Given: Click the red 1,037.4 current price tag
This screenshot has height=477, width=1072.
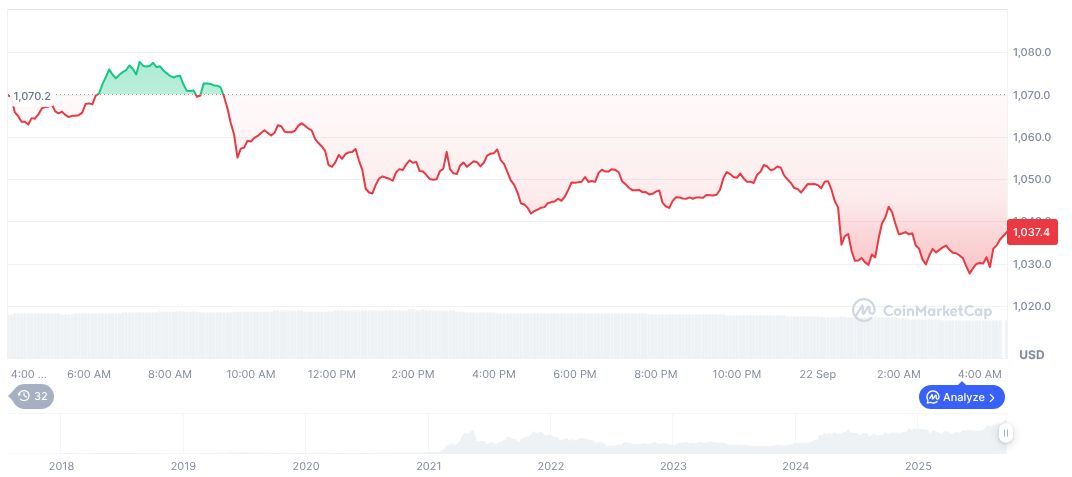Looking at the screenshot, I should tap(1033, 232).
